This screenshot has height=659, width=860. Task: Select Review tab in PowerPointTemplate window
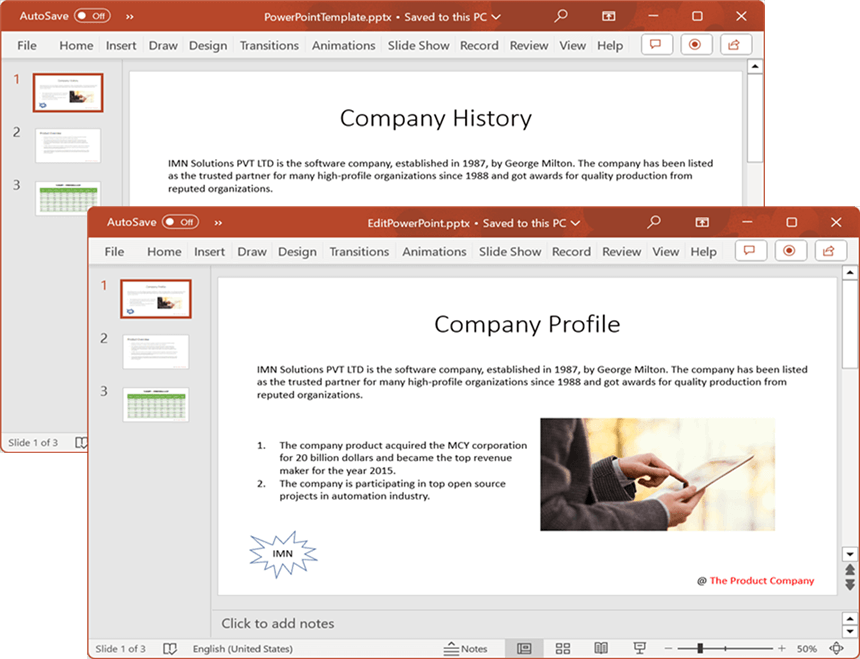pyautogui.click(x=529, y=46)
